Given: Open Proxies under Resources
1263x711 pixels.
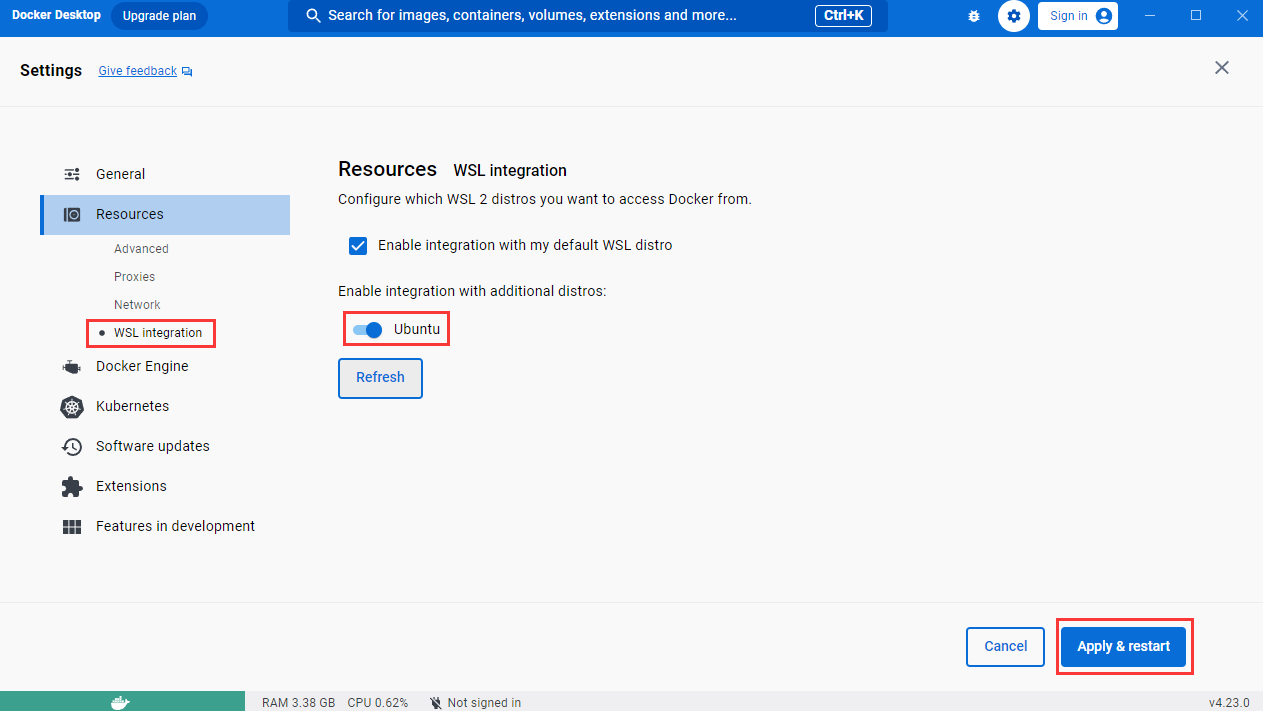Looking at the screenshot, I should pyautogui.click(x=134, y=277).
